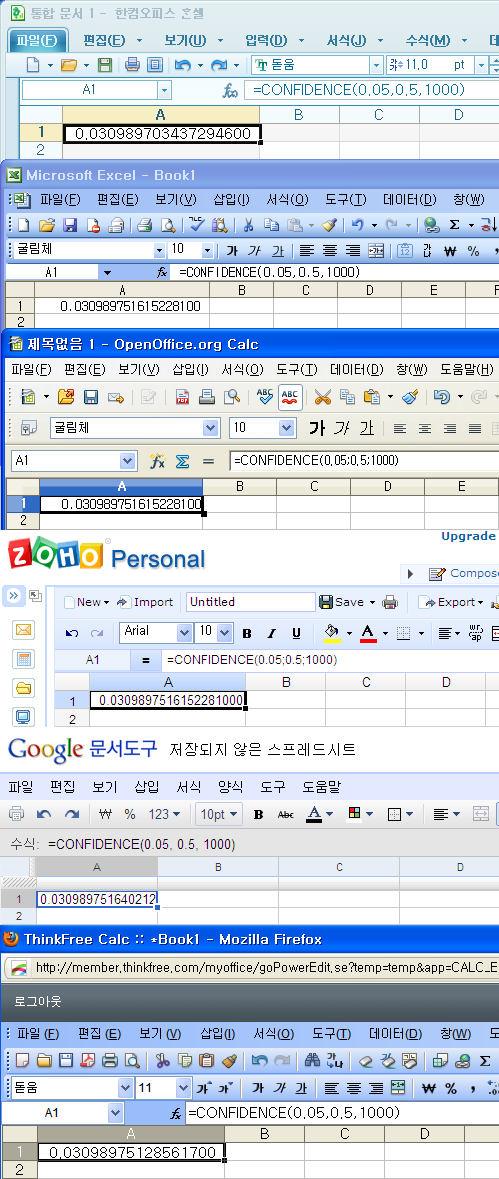Open the 데이터(D) menu in Excel
The image size is (499, 1179).
tap(410, 199)
